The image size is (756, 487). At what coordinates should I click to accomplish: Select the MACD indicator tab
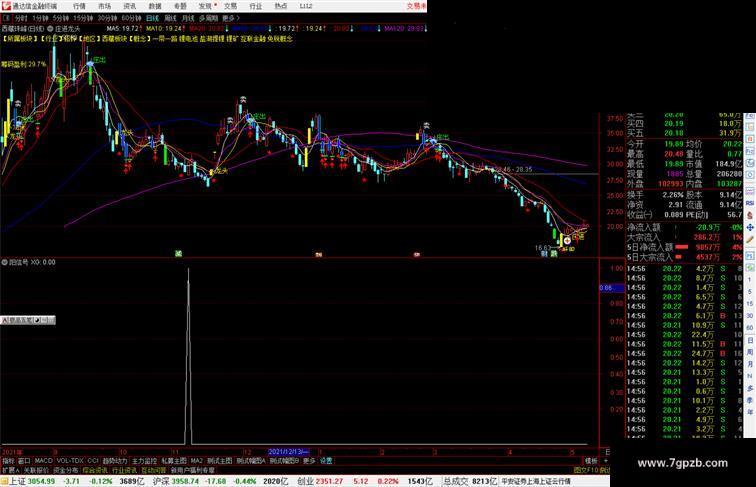(x=43, y=461)
